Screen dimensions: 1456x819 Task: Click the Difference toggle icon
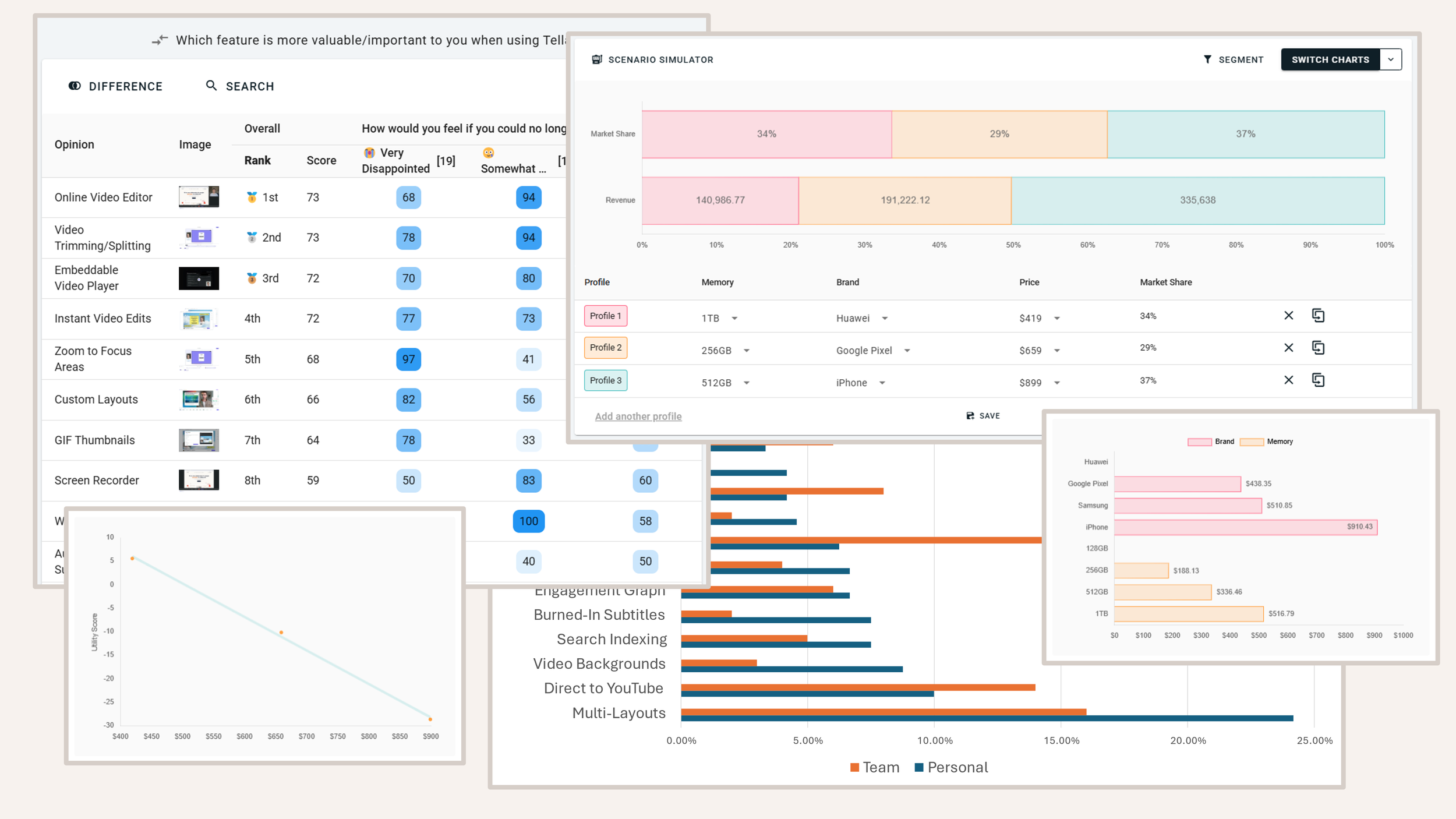(75, 86)
